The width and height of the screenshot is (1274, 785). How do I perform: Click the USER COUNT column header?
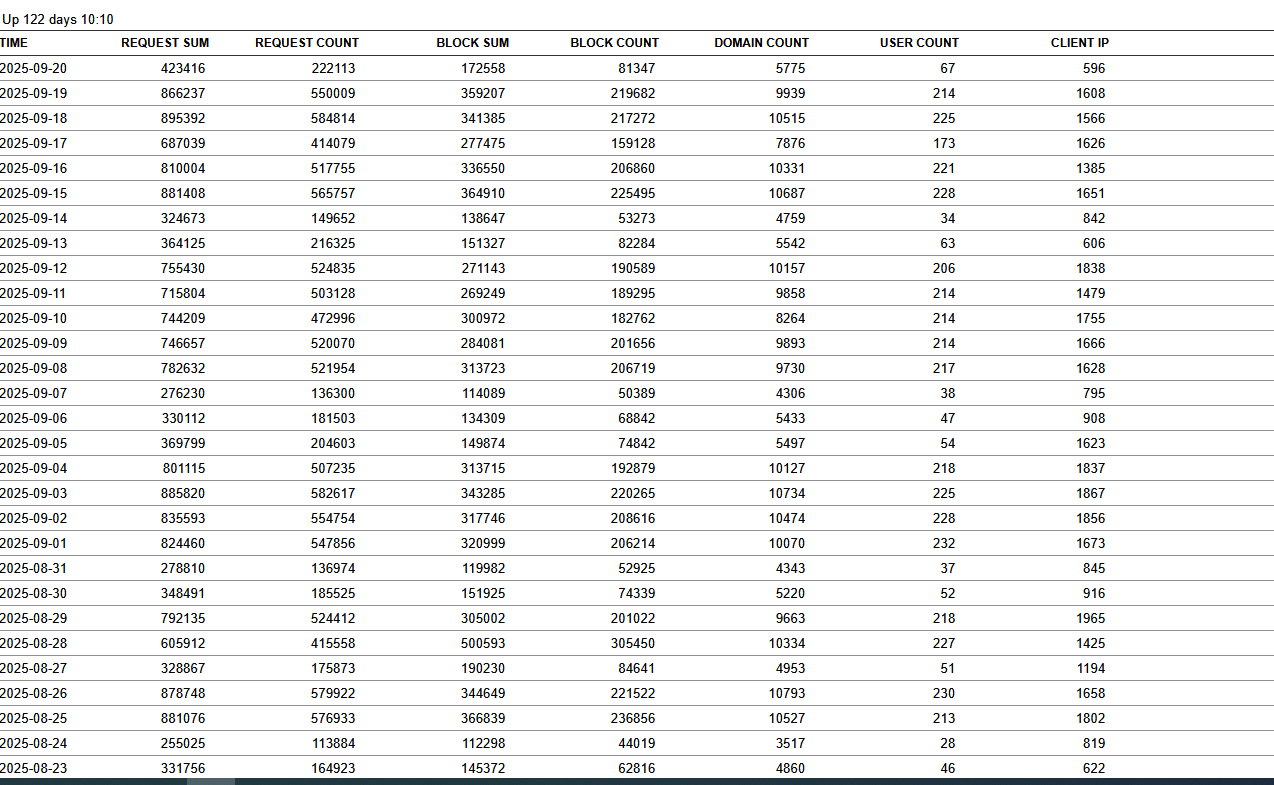tap(919, 43)
